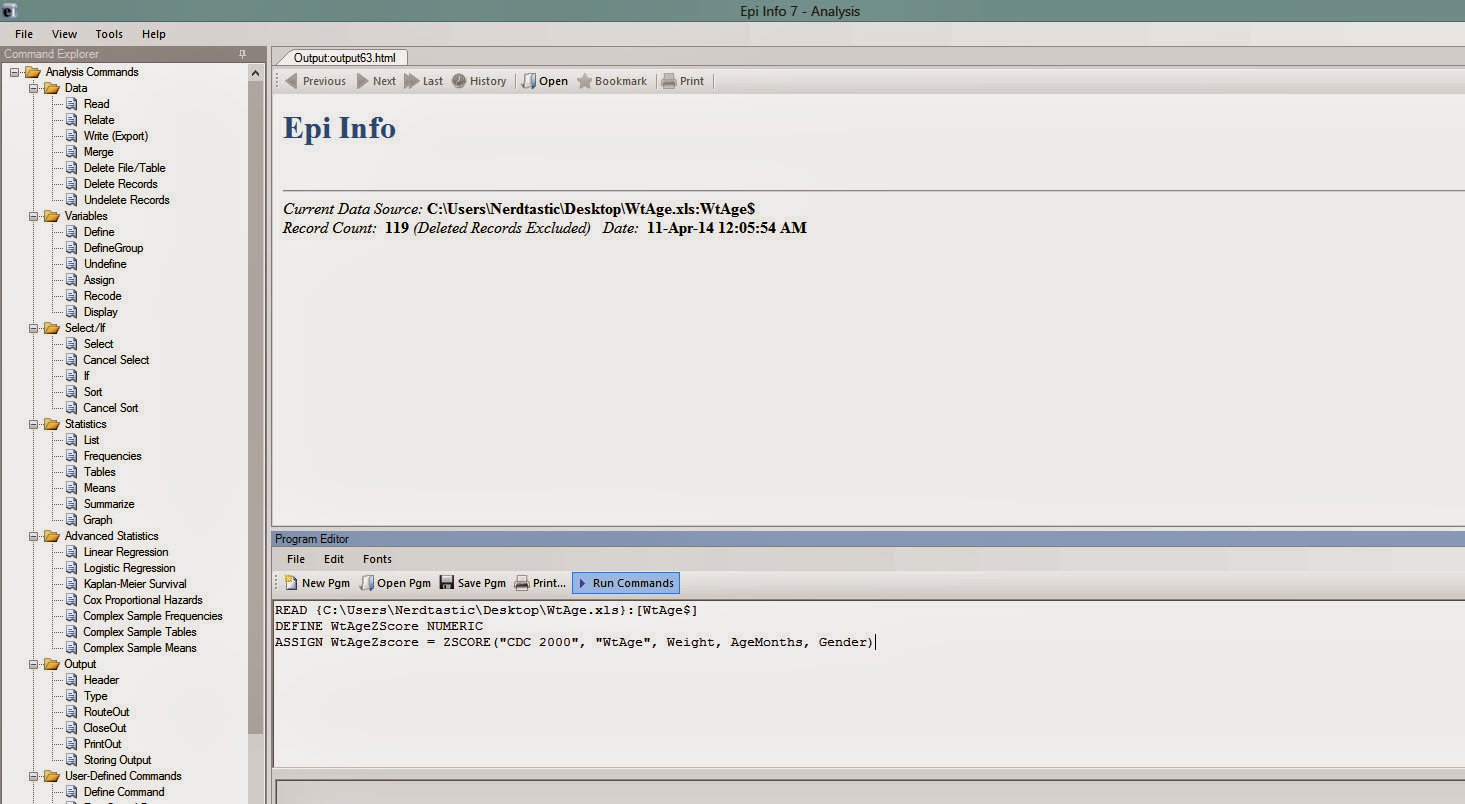
Task: Open the DefineGroup command
Action: pos(113,248)
